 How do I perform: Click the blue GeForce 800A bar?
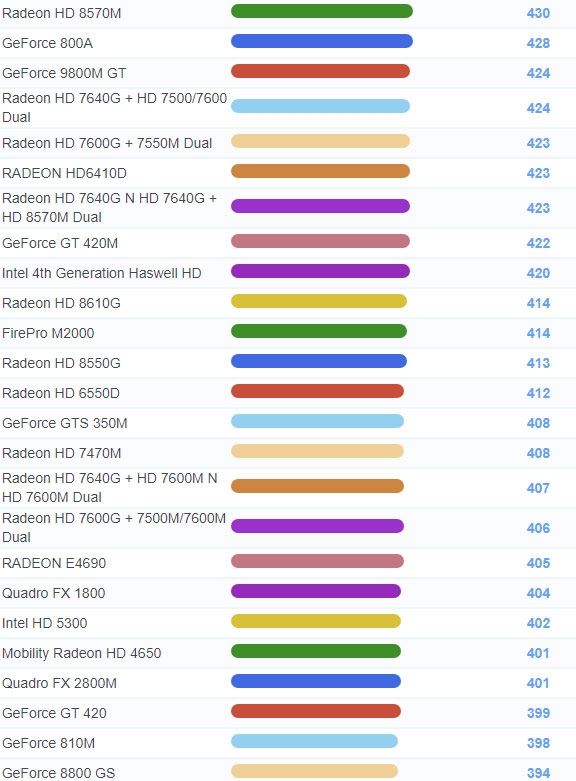322,41
